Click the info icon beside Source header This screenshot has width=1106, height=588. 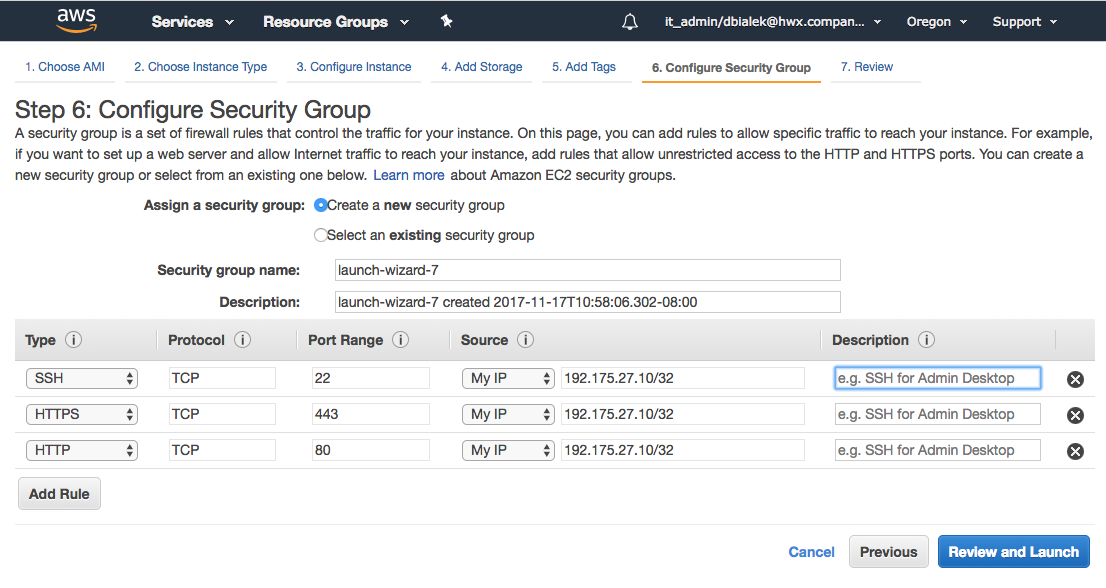point(525,340)
